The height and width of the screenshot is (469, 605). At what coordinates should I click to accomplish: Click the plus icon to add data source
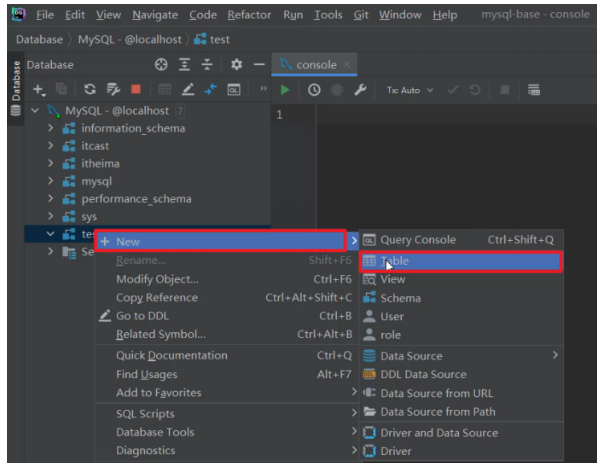click(x=39, y=90)
